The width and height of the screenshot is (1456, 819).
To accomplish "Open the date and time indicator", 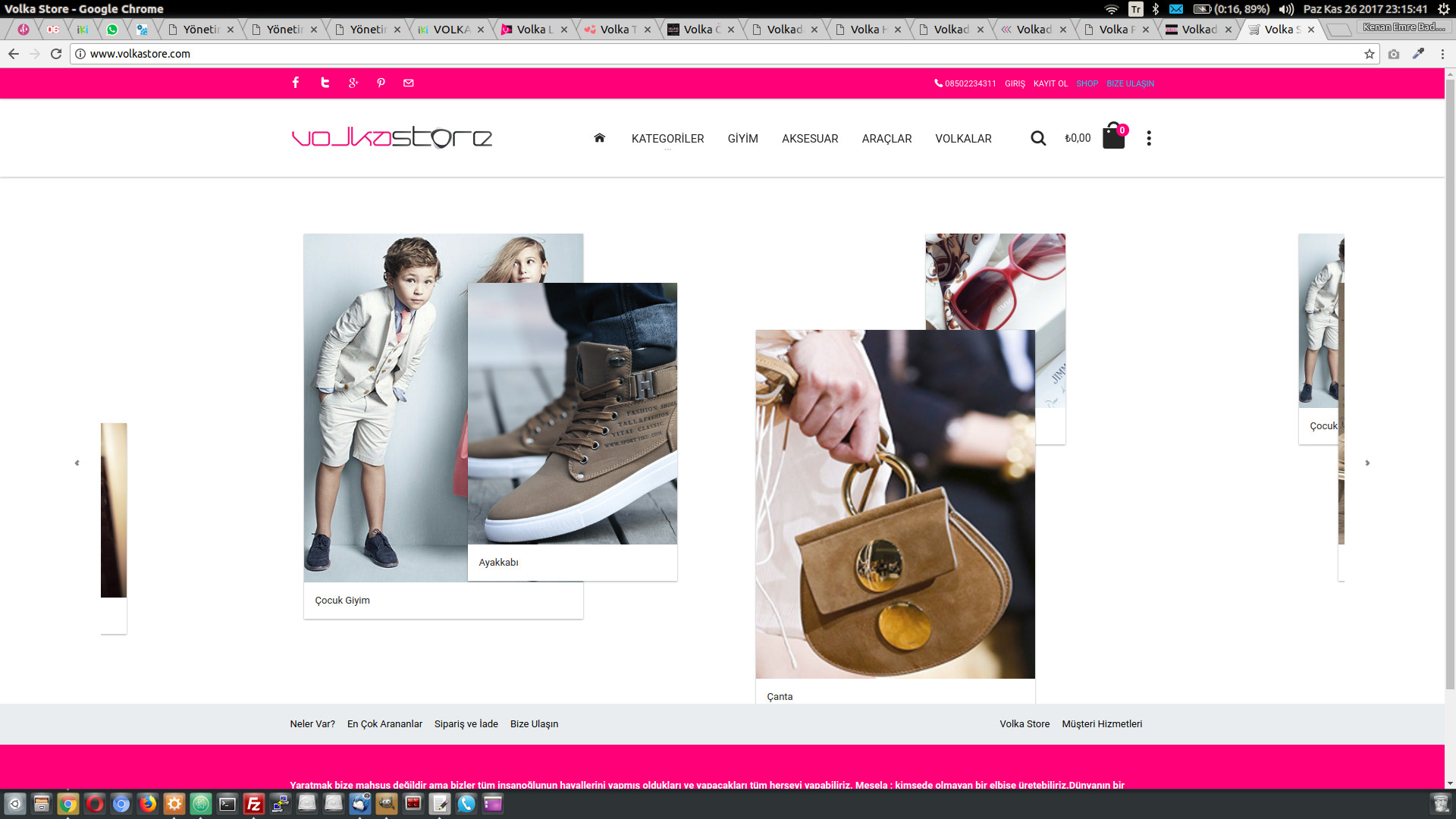I will [1365, 9].
